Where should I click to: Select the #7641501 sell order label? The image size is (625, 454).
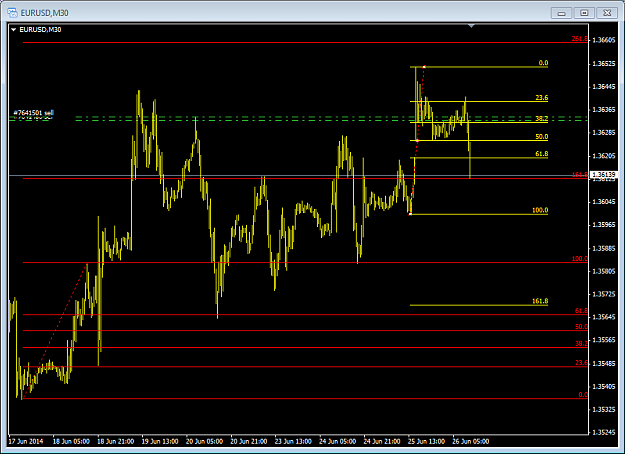(x=33, y=113)
